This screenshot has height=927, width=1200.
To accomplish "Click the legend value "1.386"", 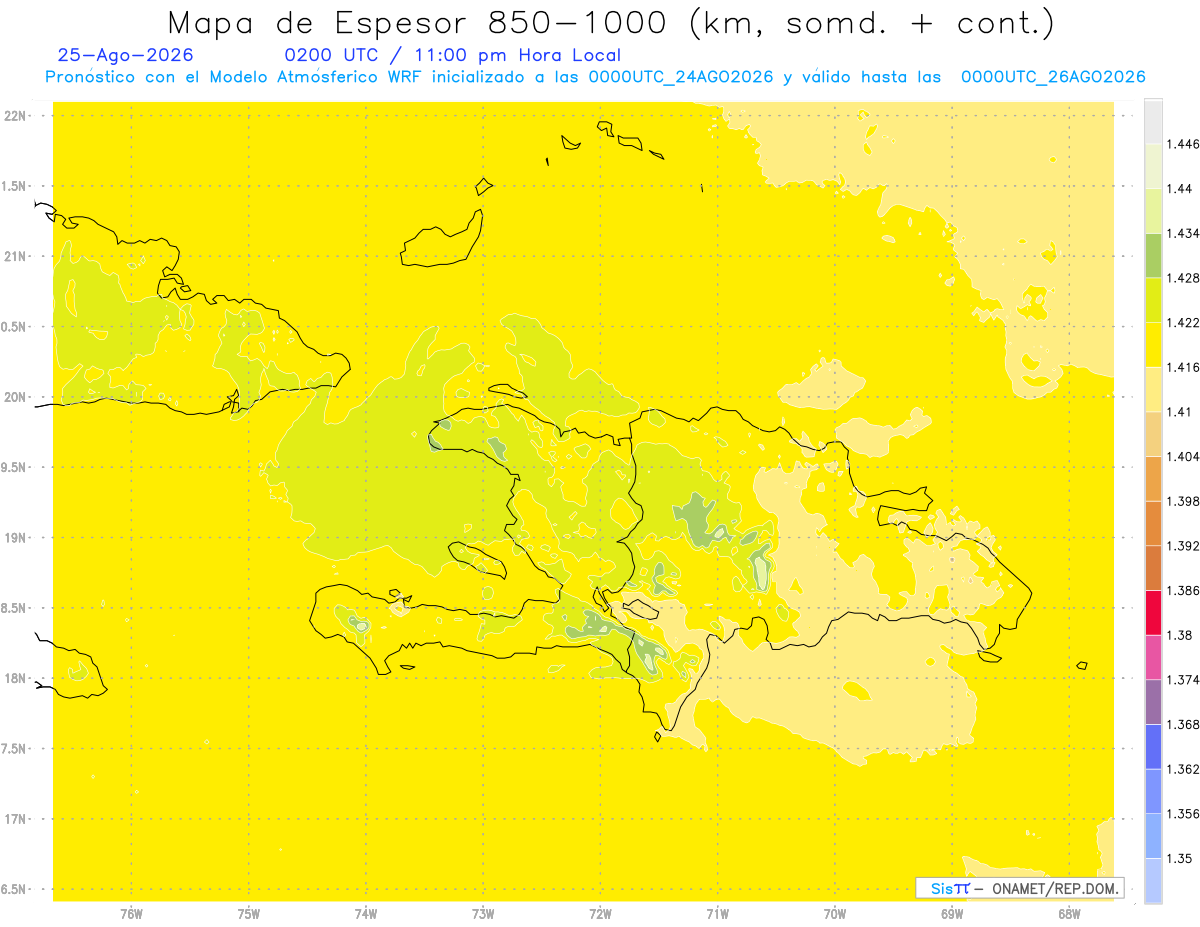I will 1183,591.
